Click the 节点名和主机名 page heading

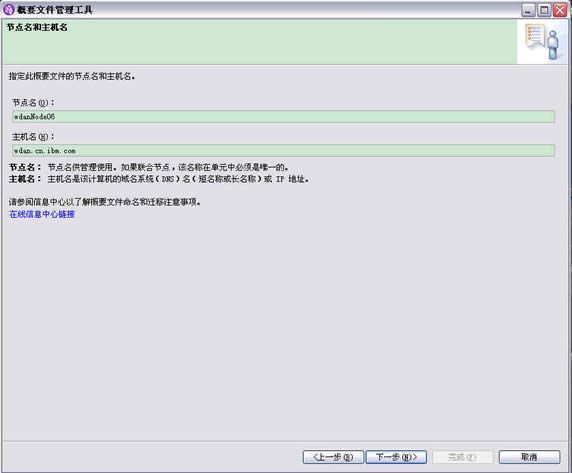pyautogui.click(x=37, y=27)
